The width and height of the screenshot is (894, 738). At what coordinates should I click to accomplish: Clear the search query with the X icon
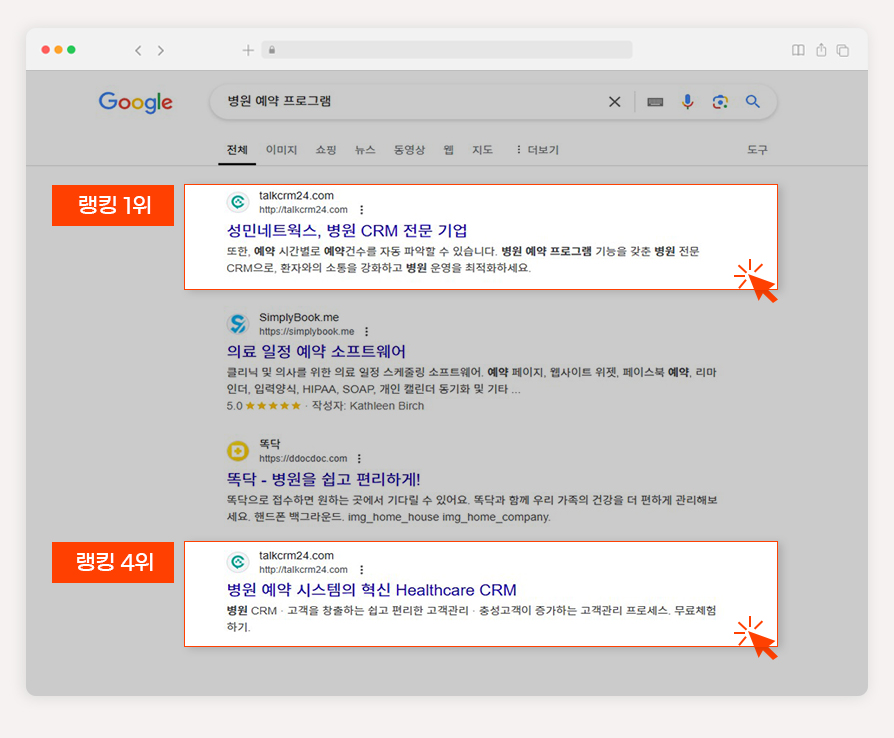point(615,102)
